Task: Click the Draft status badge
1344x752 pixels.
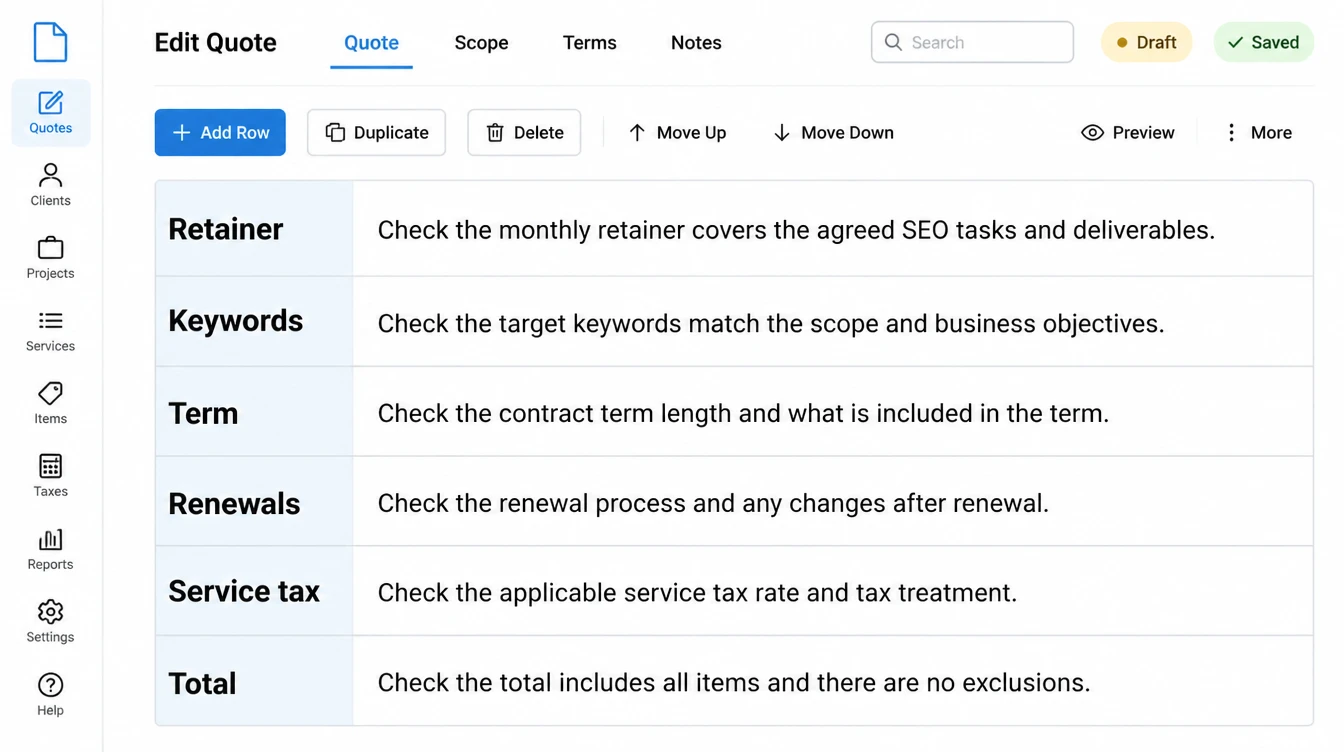Action: click(x=1146, y=42)
